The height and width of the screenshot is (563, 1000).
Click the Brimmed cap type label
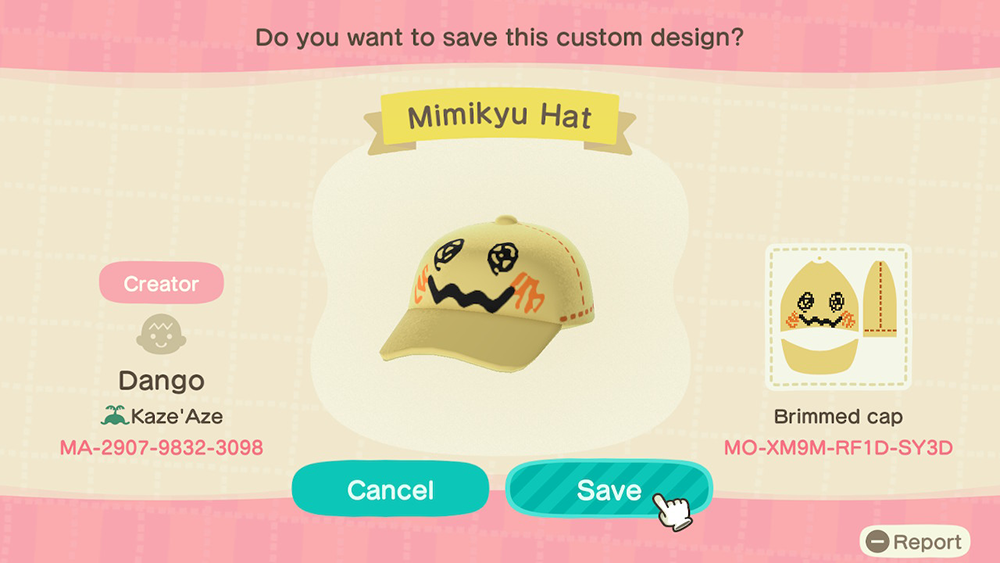coord(838,416)
